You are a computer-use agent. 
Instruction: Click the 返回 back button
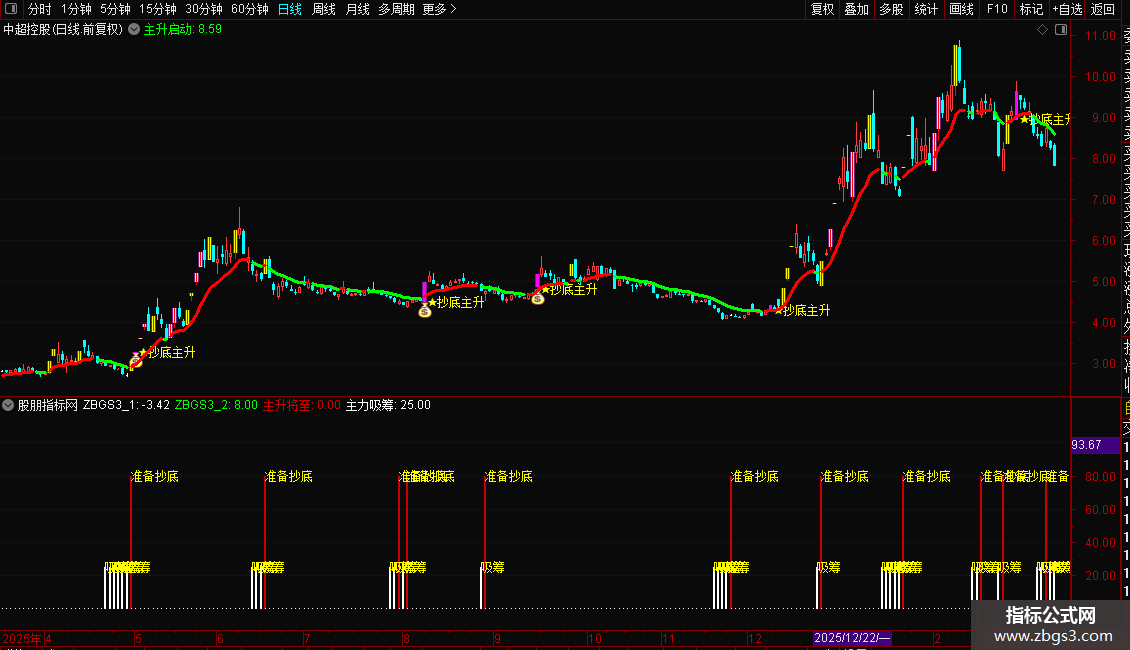[1103, 9]
